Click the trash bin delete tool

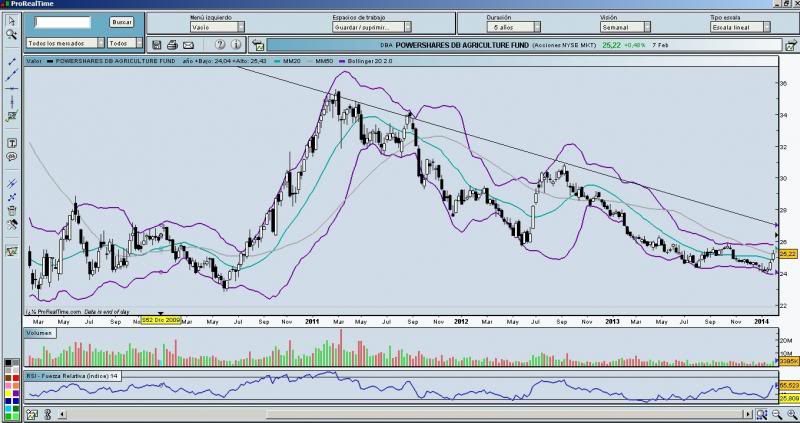point(12,210)
